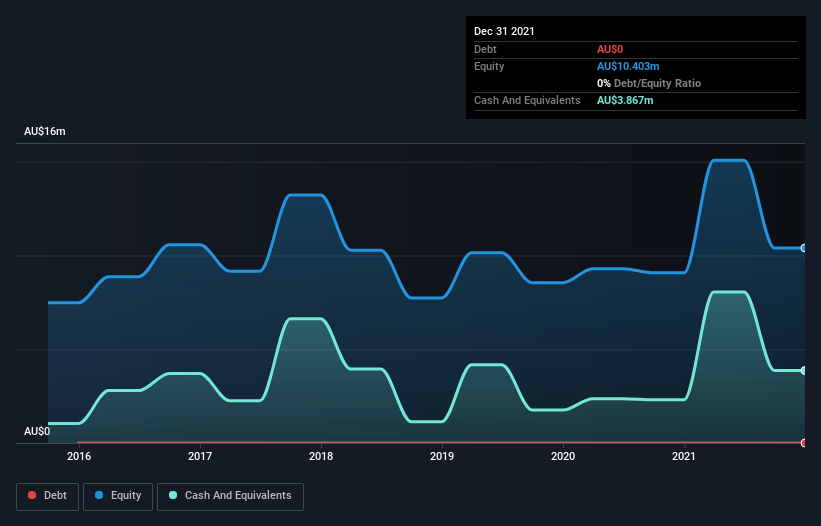Toggle Cash And Equivalents legend button
The image size is (821, 526).
pyautogui.click(x=230, y=496)
